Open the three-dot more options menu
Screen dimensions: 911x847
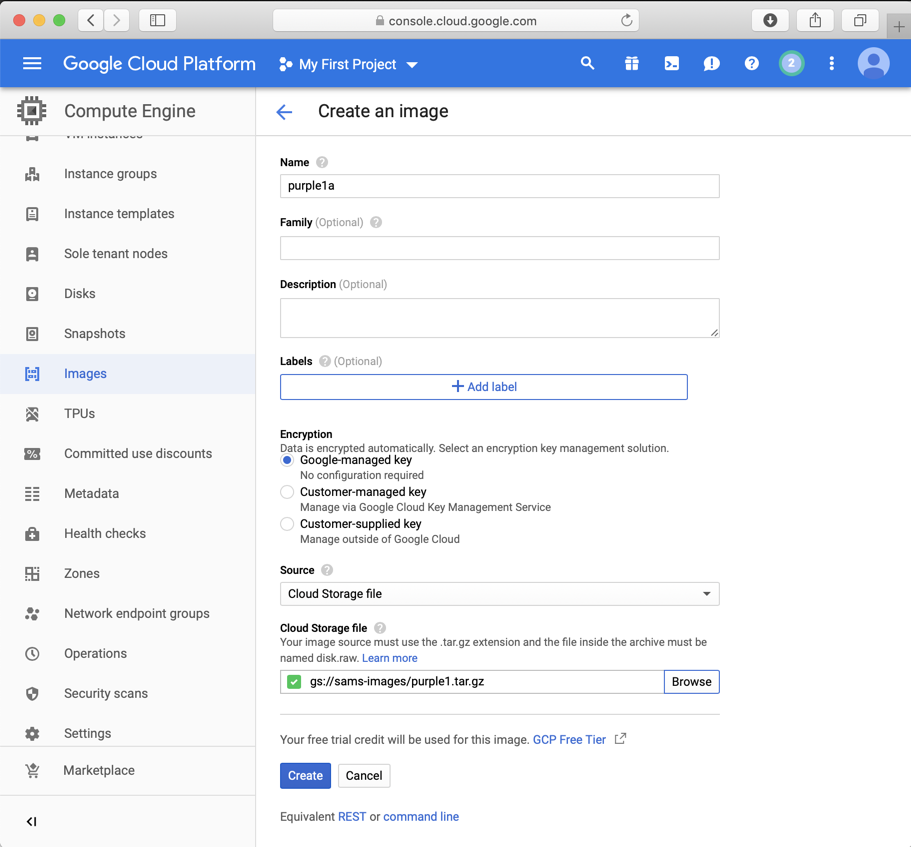coord(831,64)
